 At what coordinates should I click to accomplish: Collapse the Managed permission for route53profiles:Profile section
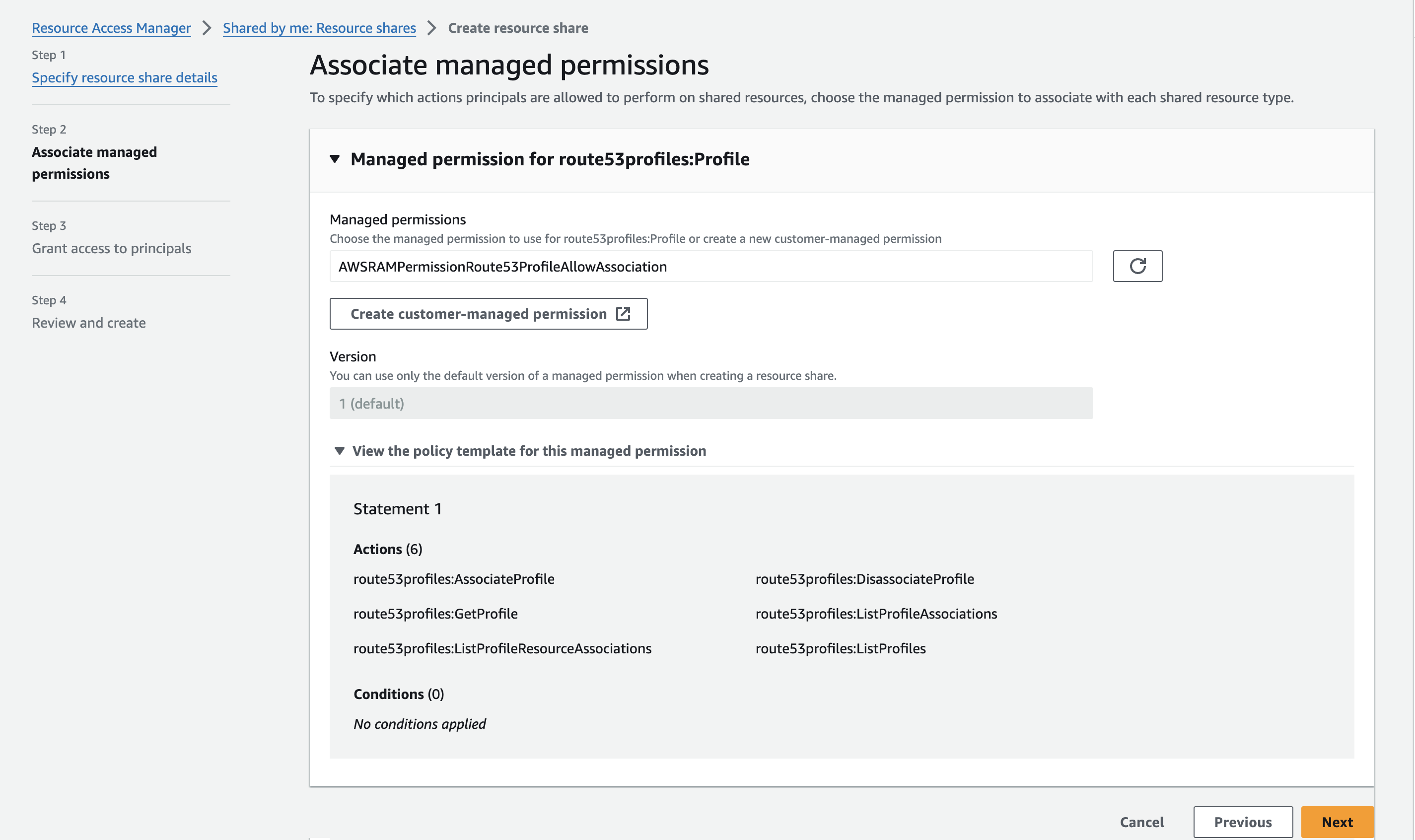pyautogui.click(x=335, y=159)
